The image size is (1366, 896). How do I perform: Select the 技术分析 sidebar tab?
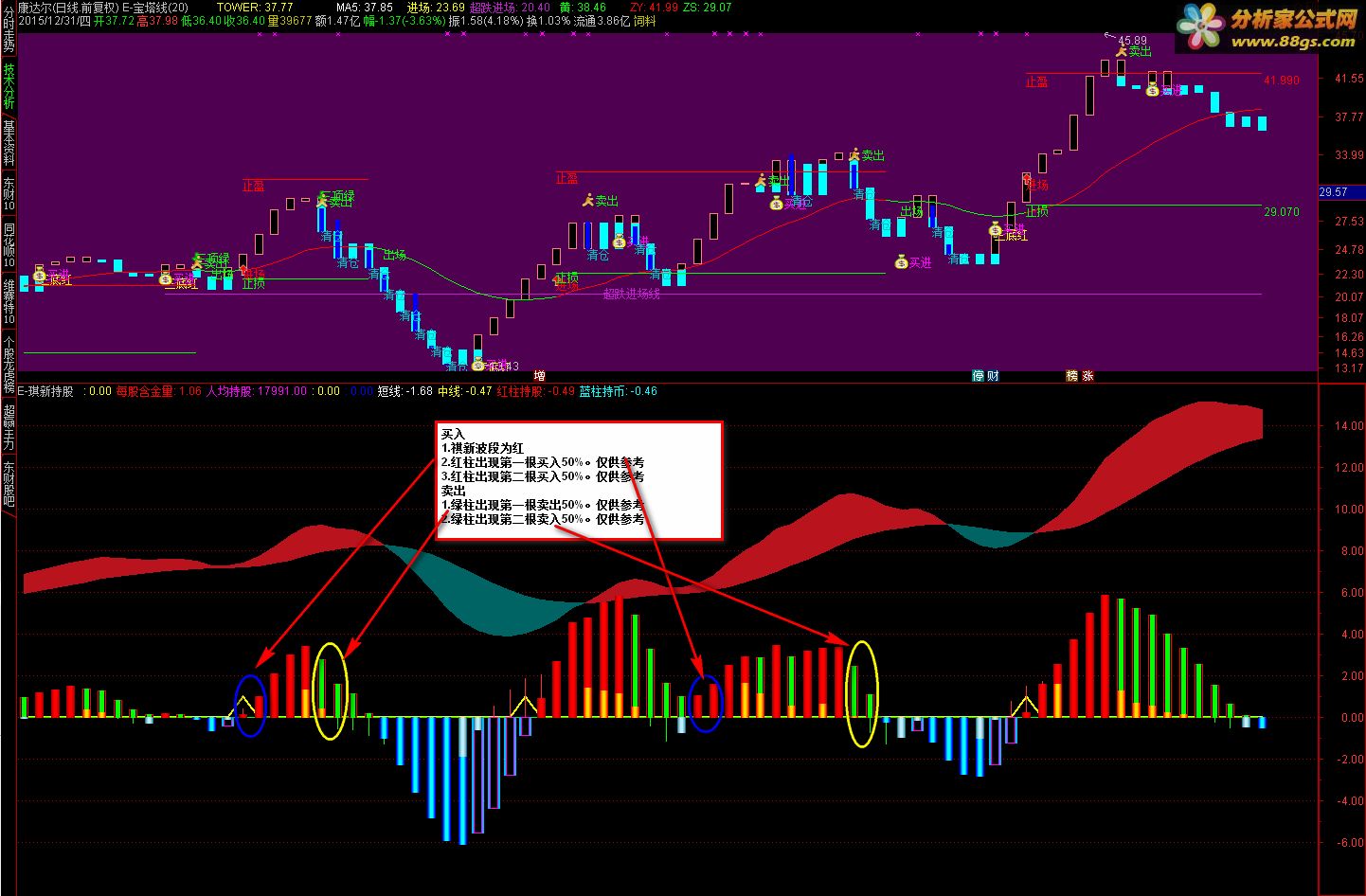[x=9, y=87]
